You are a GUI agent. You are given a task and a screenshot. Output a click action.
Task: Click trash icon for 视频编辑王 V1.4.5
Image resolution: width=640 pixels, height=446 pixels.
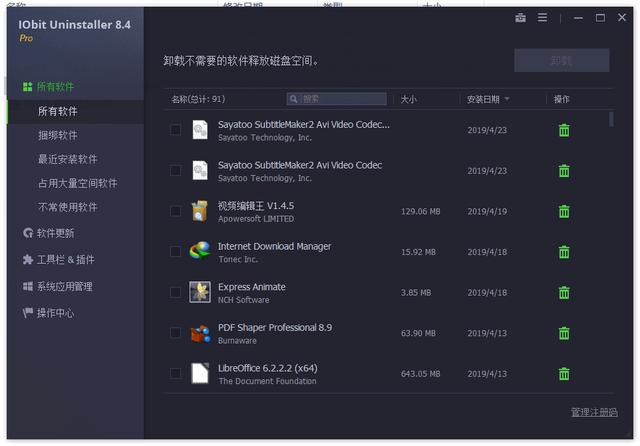point(564,211)
